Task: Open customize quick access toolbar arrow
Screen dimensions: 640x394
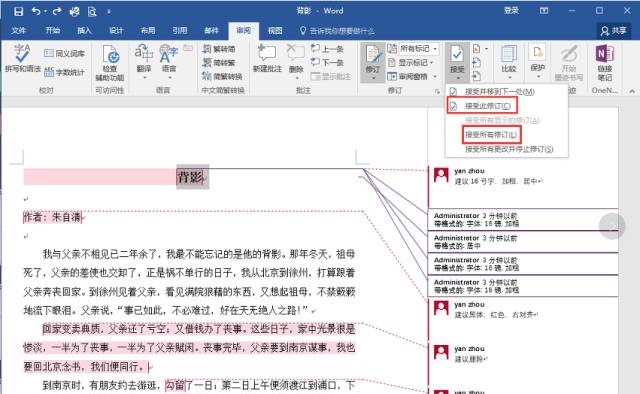Action: pos(109,12)
